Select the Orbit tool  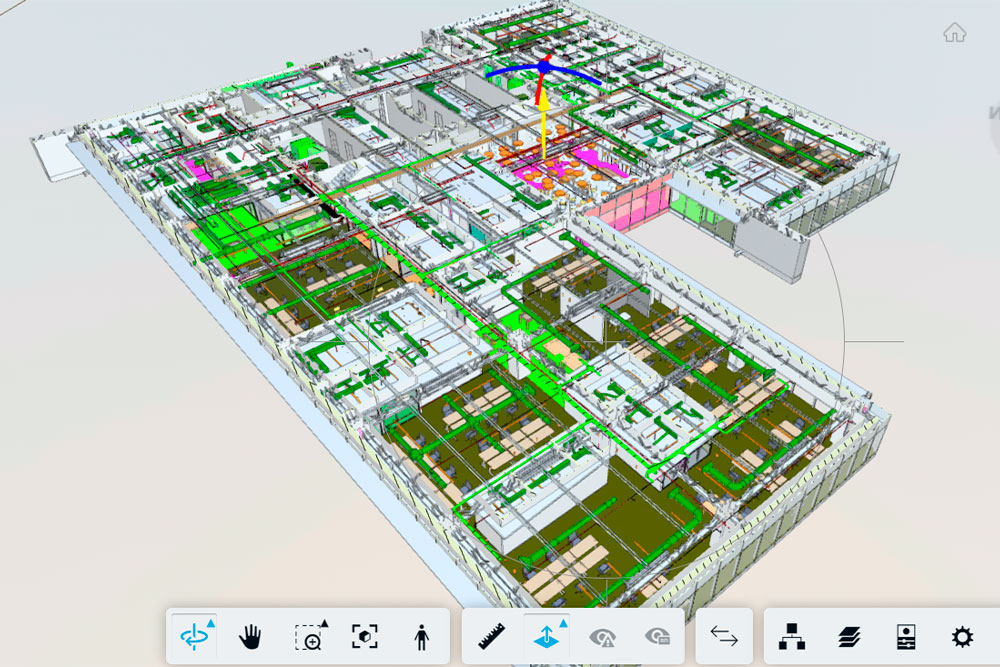(x=192, y=636)
